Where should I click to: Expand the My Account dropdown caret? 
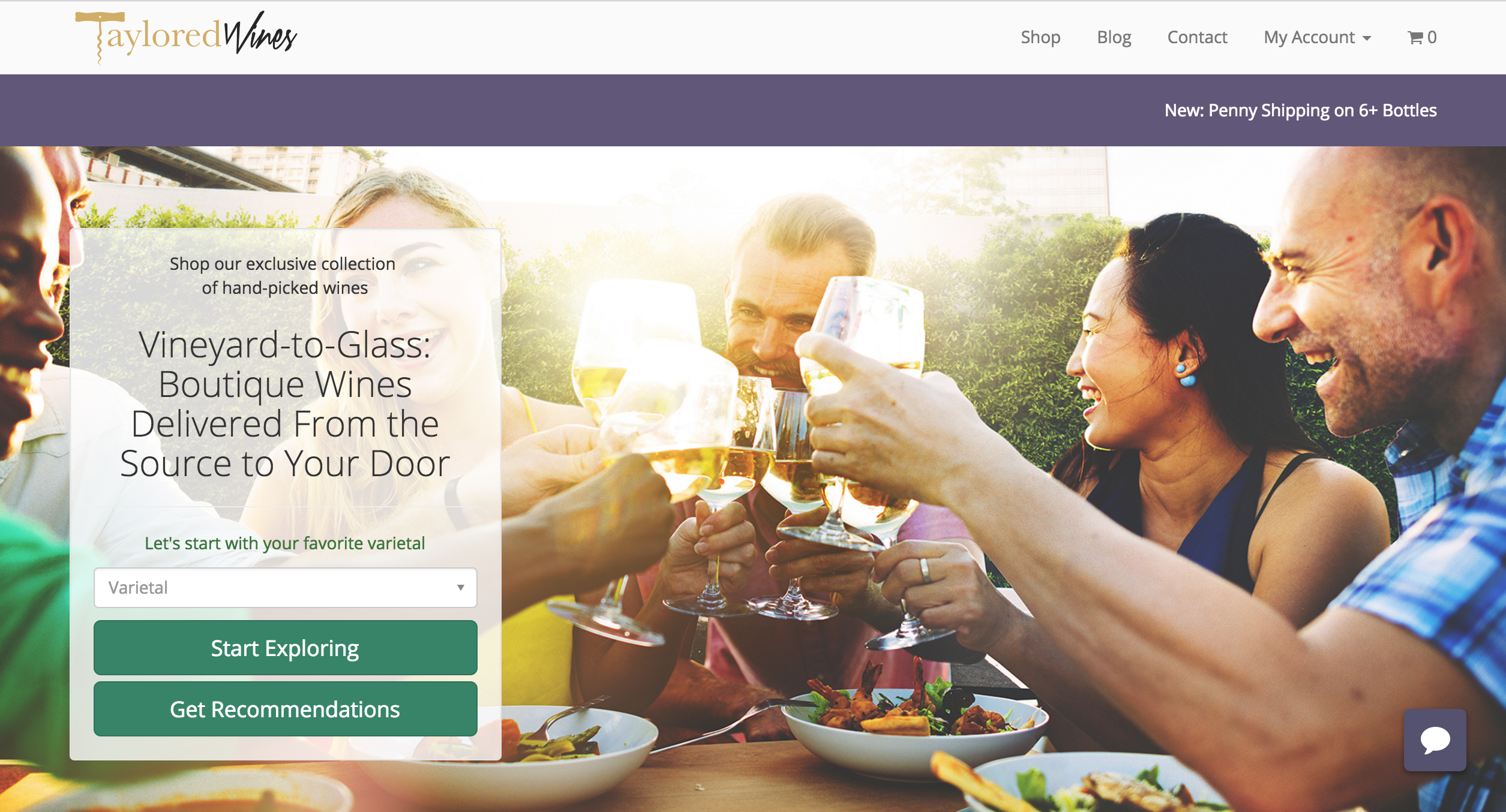[x=1367, y=38]
